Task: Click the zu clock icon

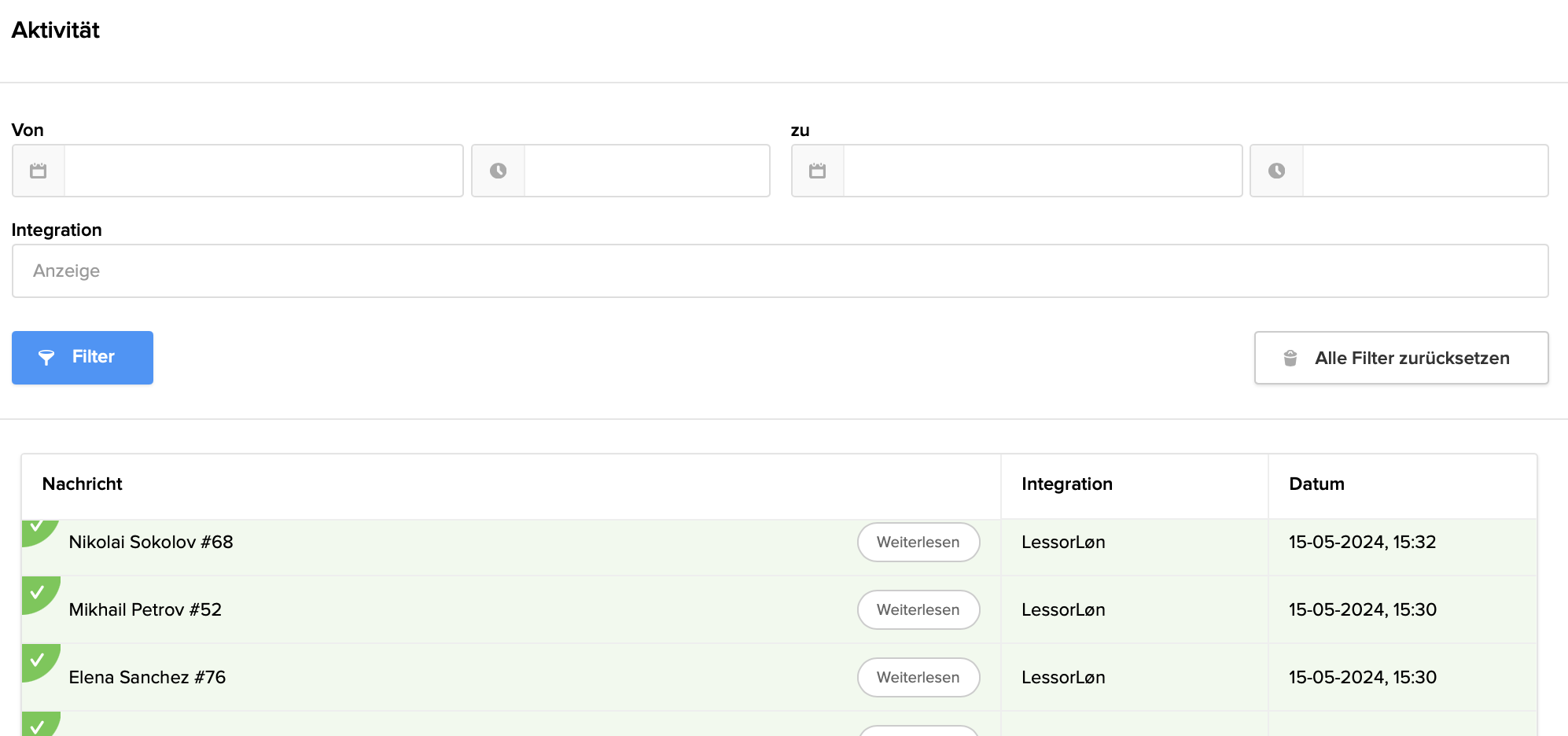Action: click(x=1276, y=171)
